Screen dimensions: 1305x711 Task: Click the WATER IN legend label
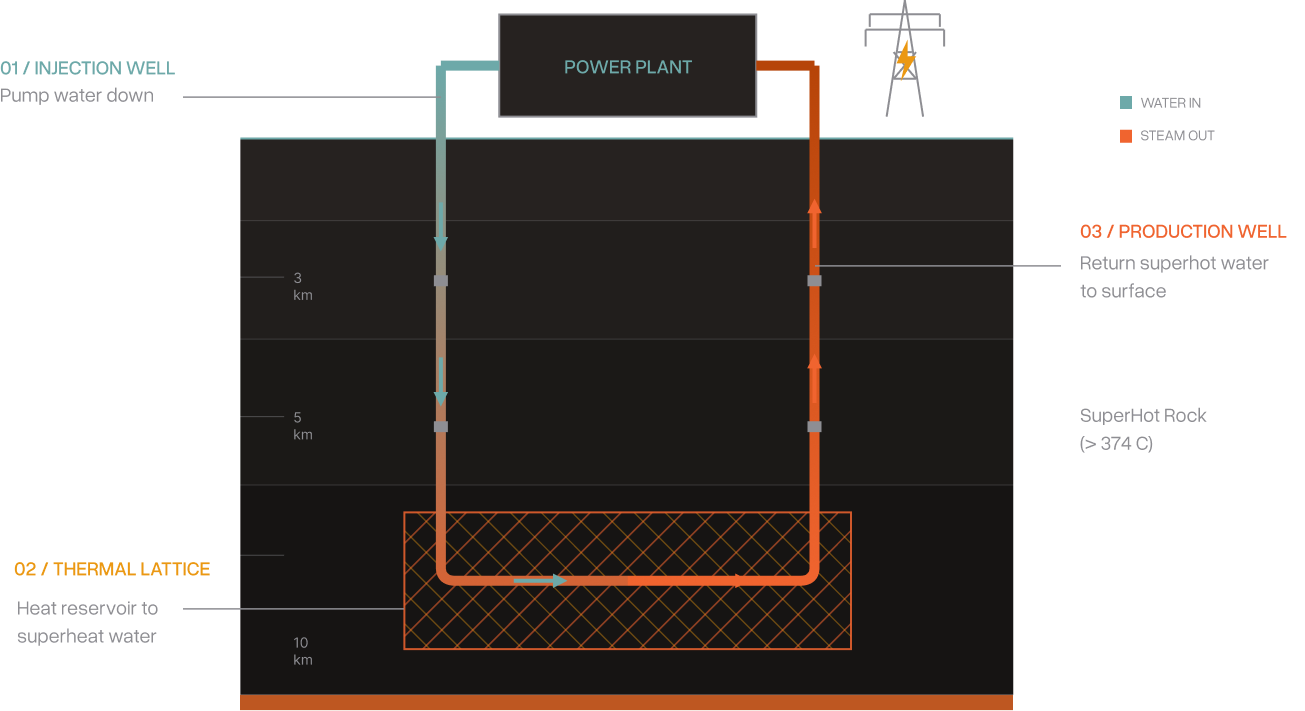(1170, 103)
